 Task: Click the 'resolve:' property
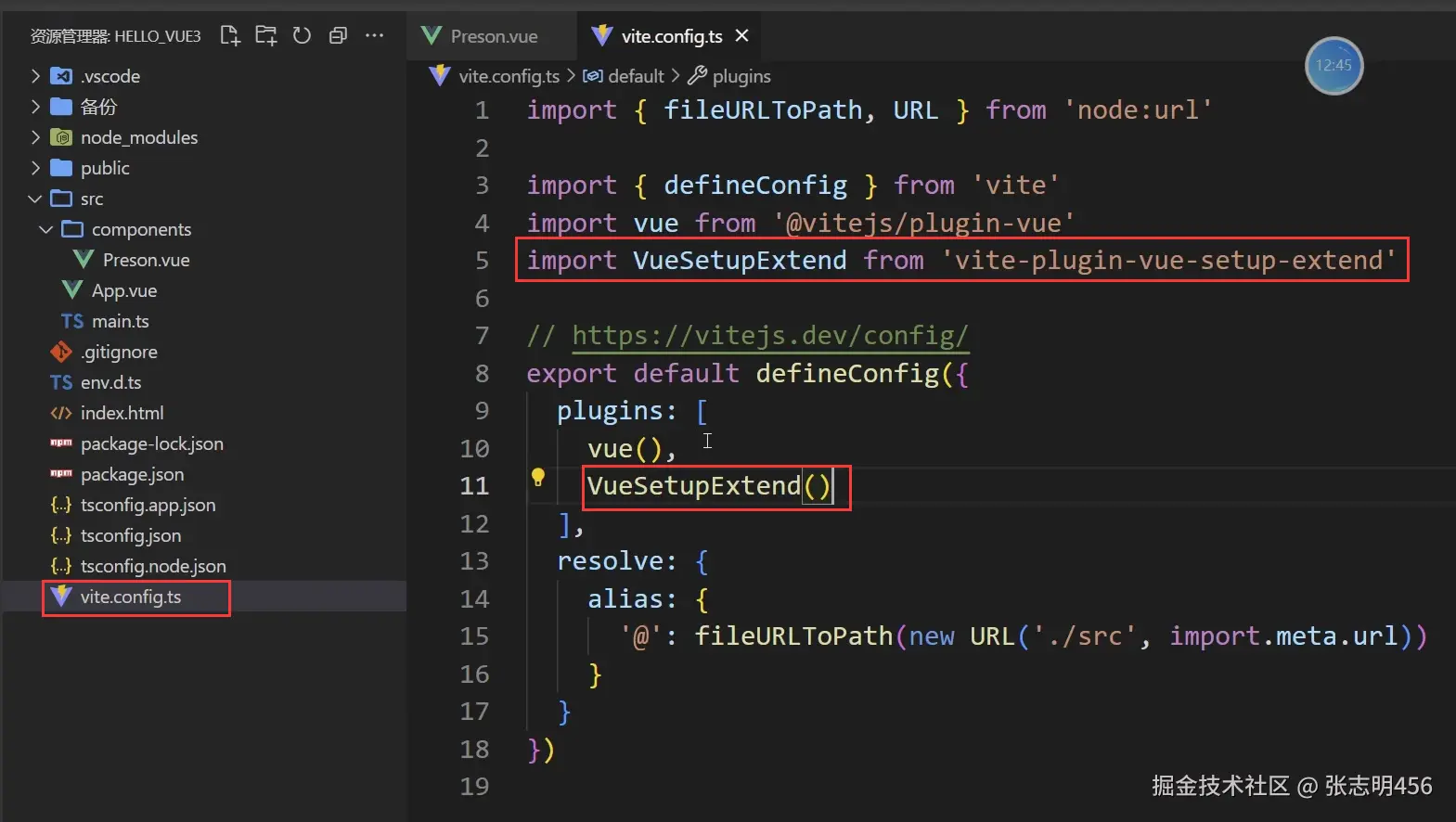tap(618, 560)
